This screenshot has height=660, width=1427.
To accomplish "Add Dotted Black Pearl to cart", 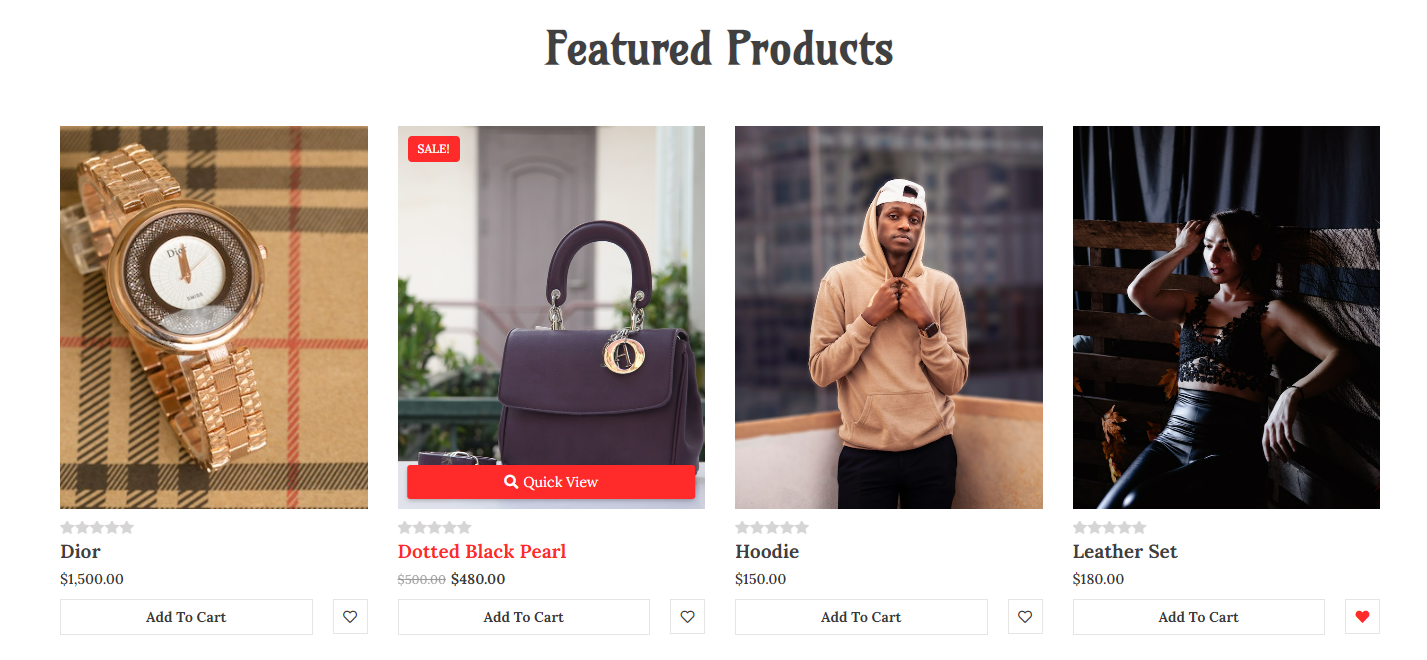I will 524,617.
